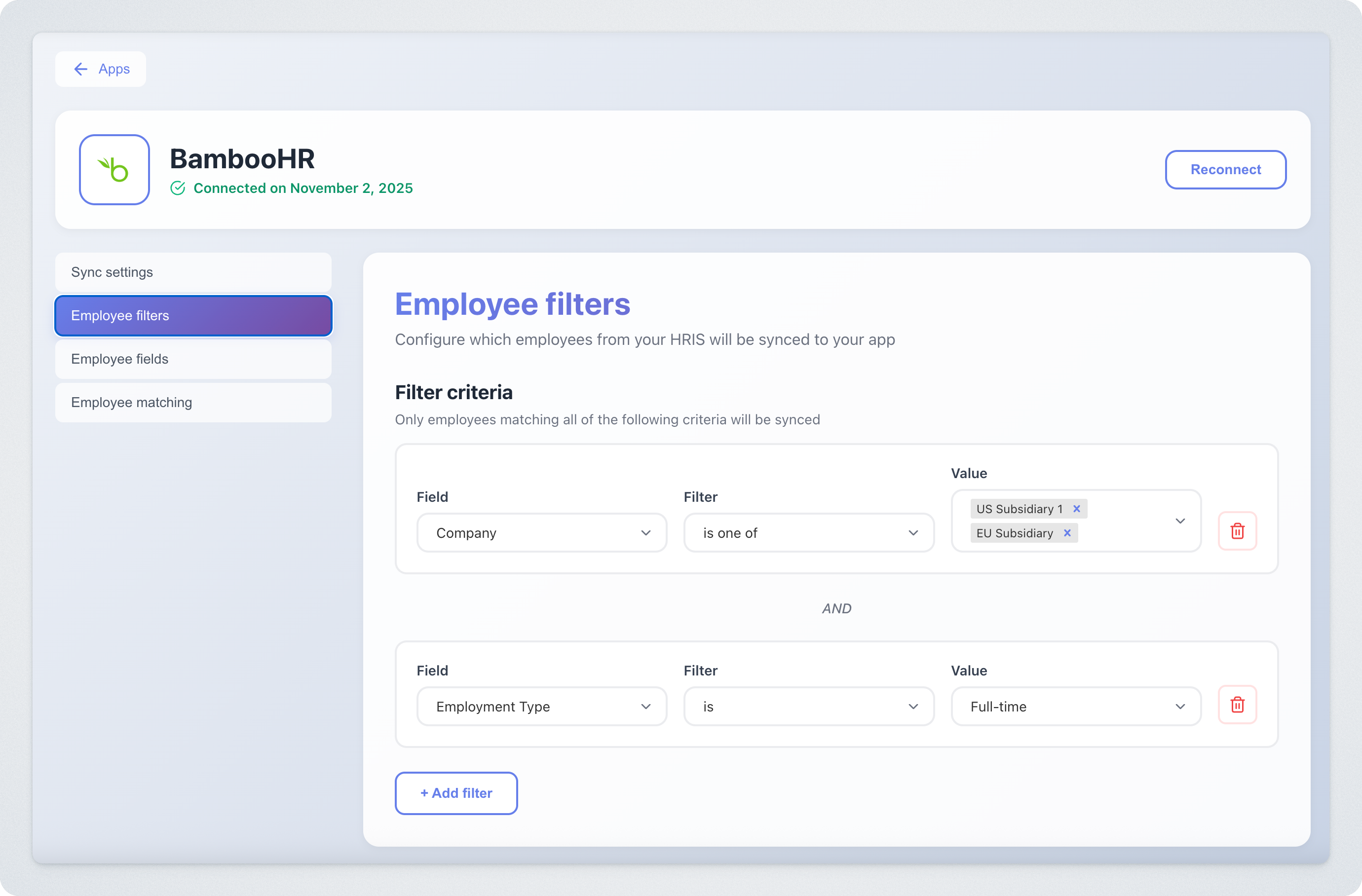Switch to the Employee fields tab
Image resolution: width=1362 pixels, height=896 pixels.
pyautogui.click(x=193, y=359)
